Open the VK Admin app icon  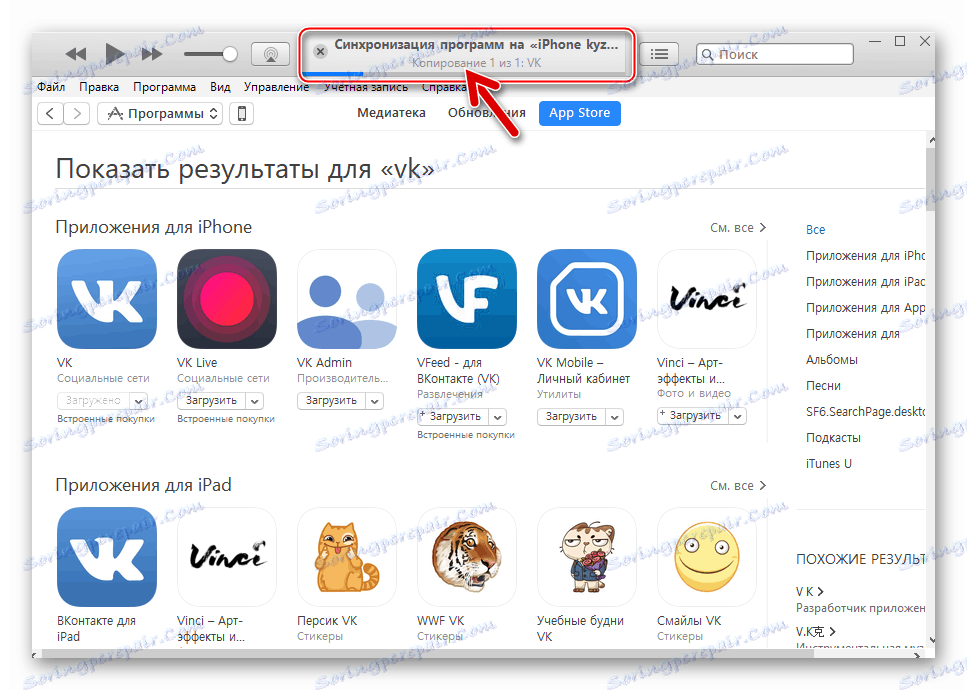click(347, 299)
